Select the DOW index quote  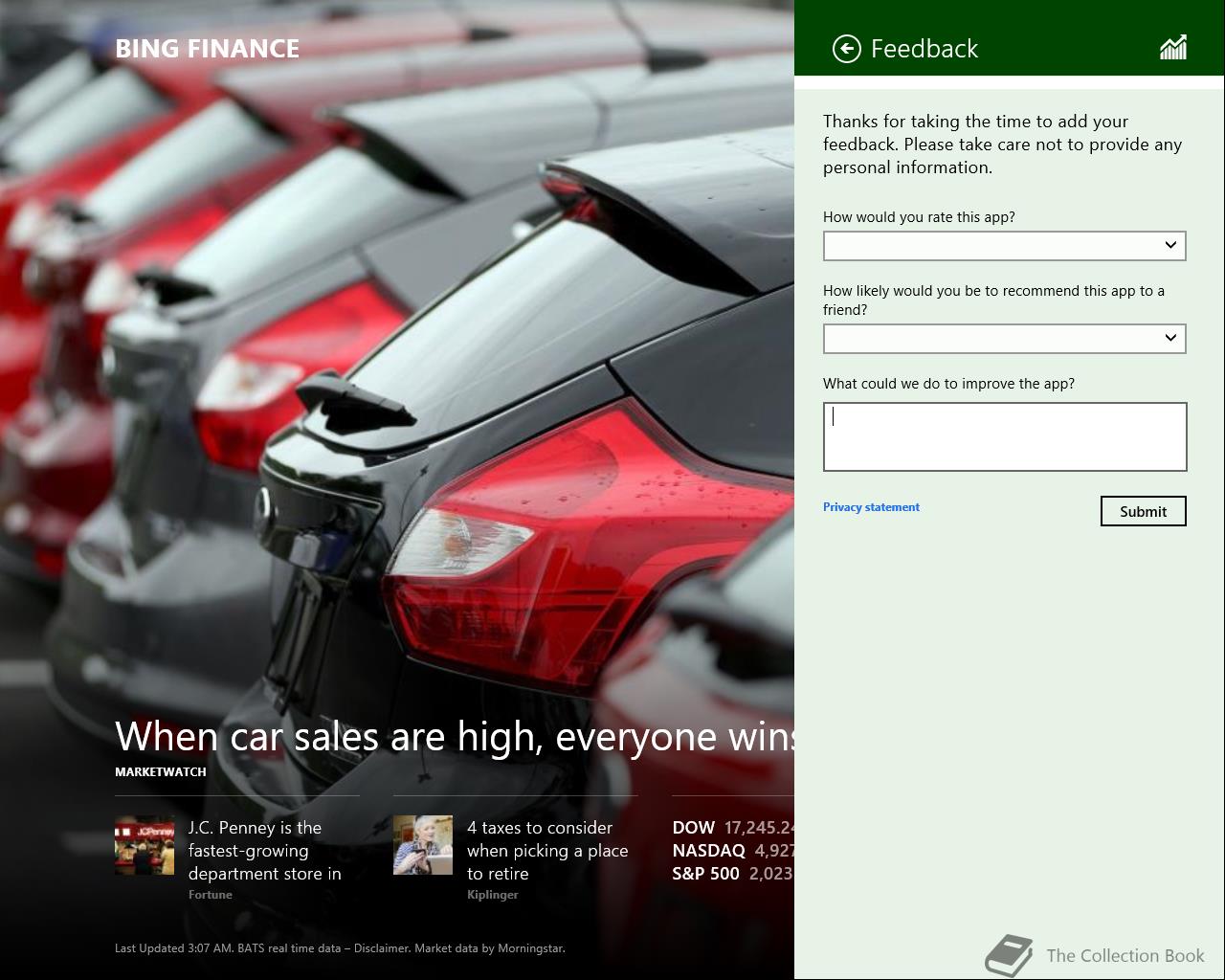[733, 828]
